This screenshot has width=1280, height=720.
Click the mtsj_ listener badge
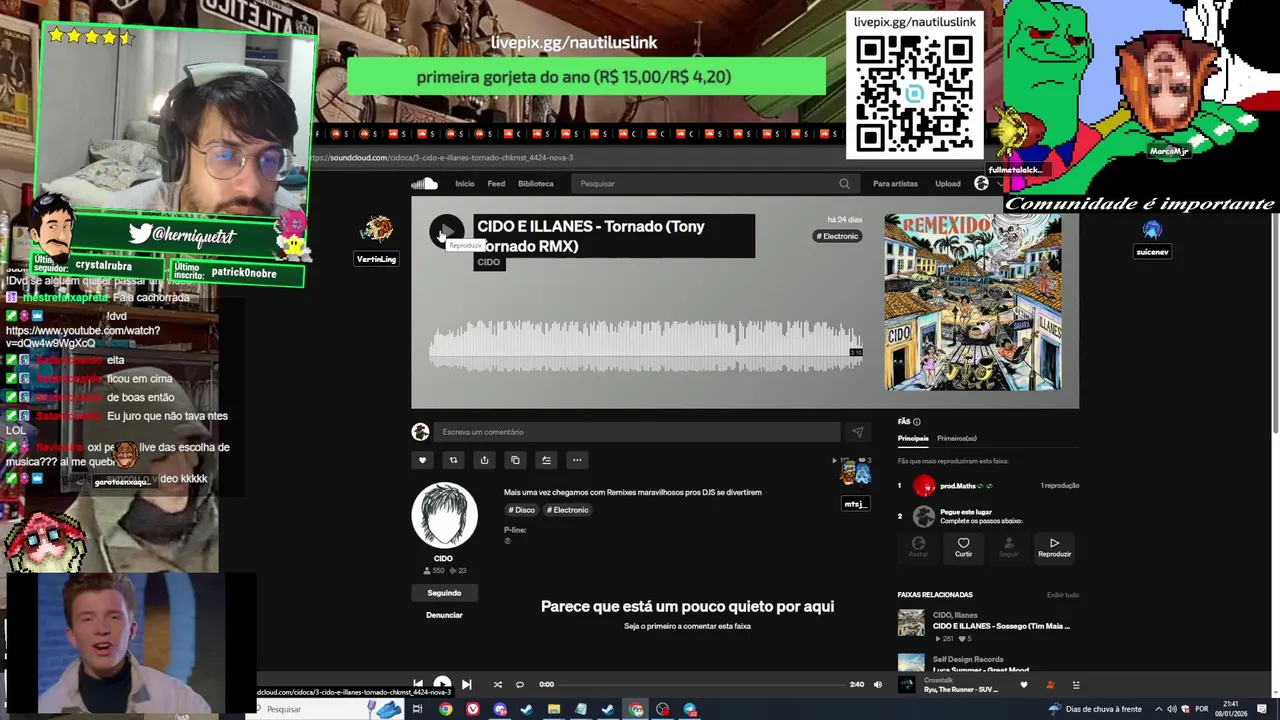point(855,504)
